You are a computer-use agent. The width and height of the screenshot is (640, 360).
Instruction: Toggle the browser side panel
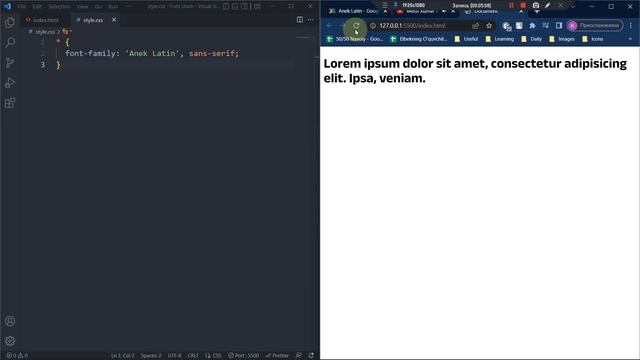[x=559, y=25]
